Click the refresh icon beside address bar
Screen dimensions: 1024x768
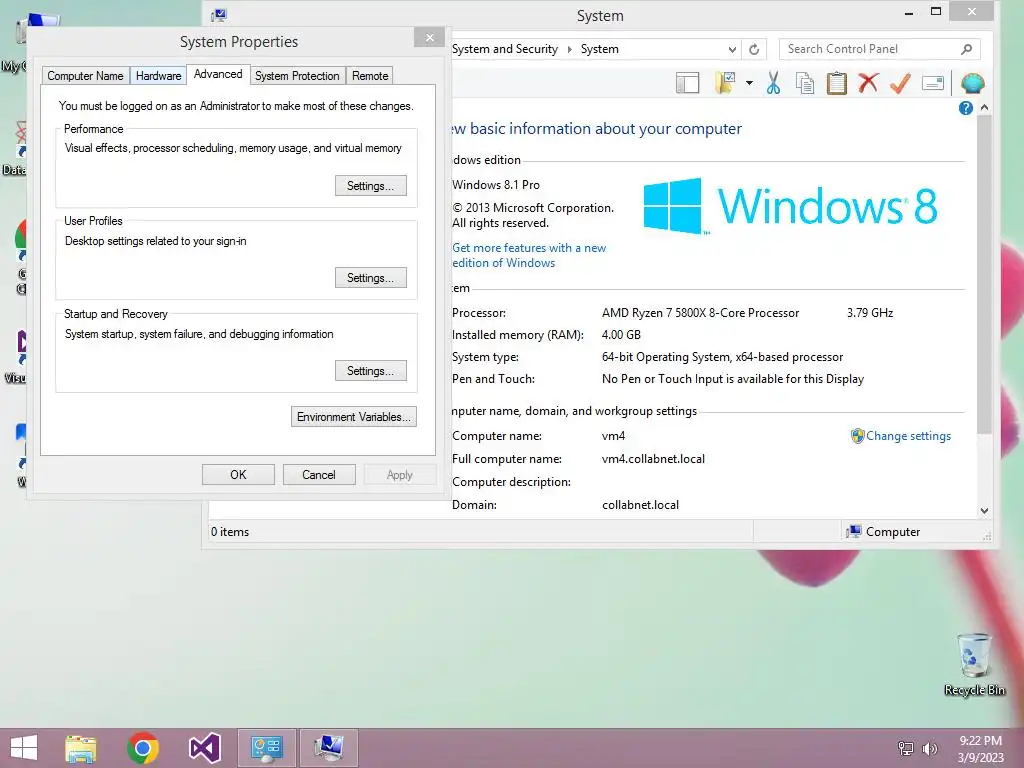[x=754, y=50]
